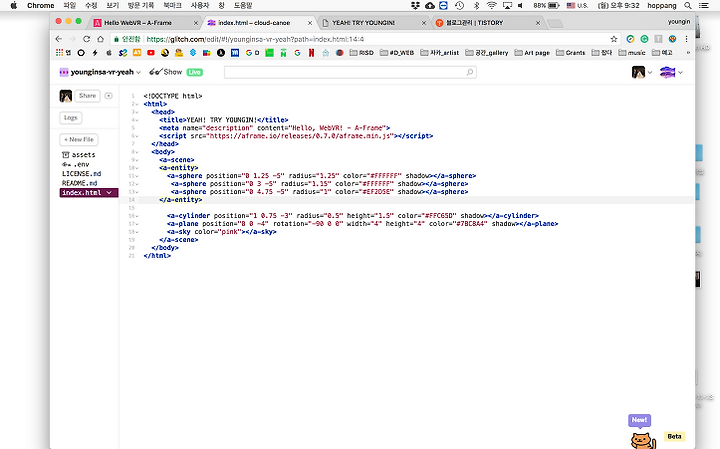Open the user avatar menu at top right
The width and height of the screenshot is (720, 449).
click(x=638, y=72)
